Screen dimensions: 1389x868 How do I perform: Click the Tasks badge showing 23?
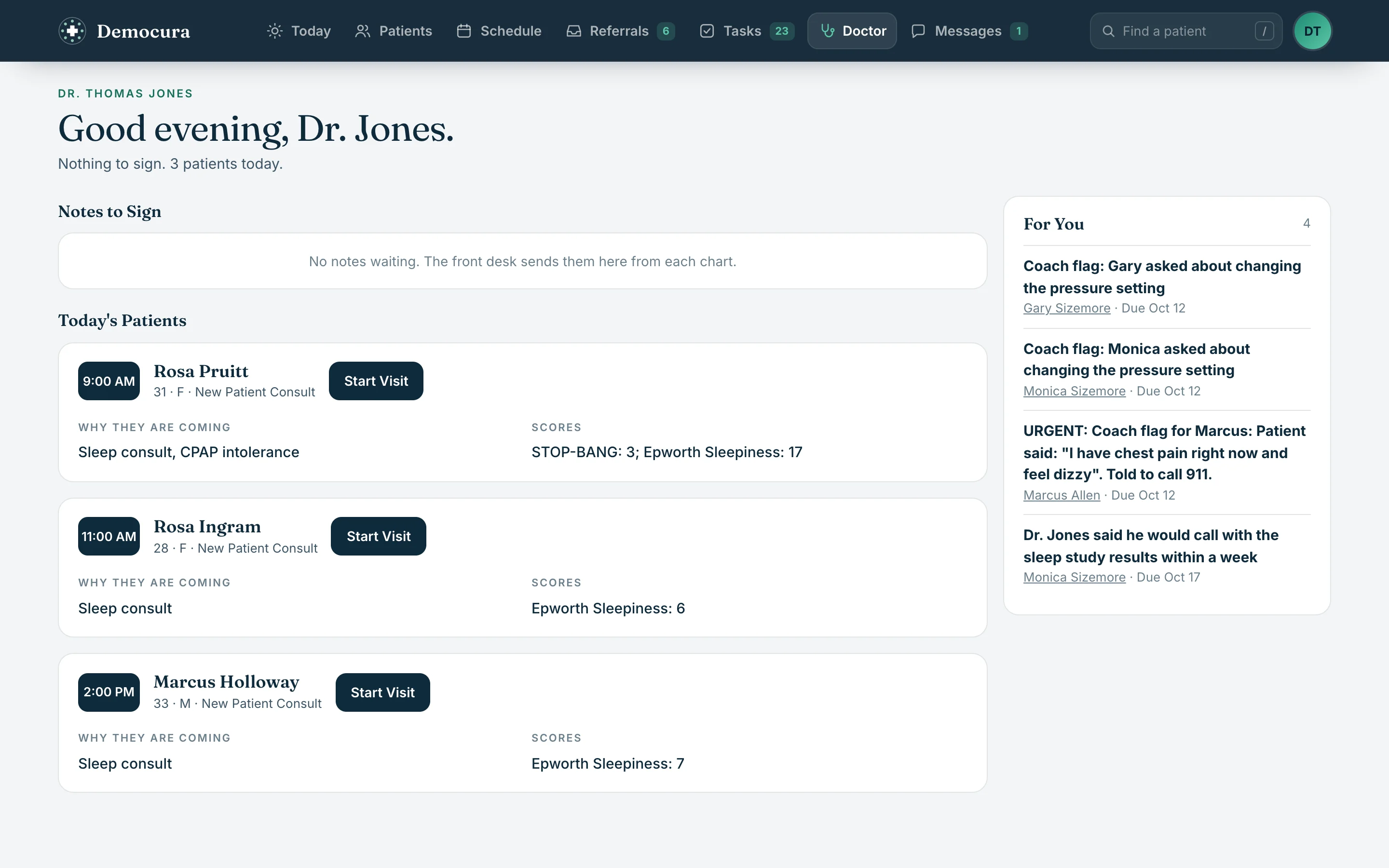pyautogui.click(x=781, y=31)
